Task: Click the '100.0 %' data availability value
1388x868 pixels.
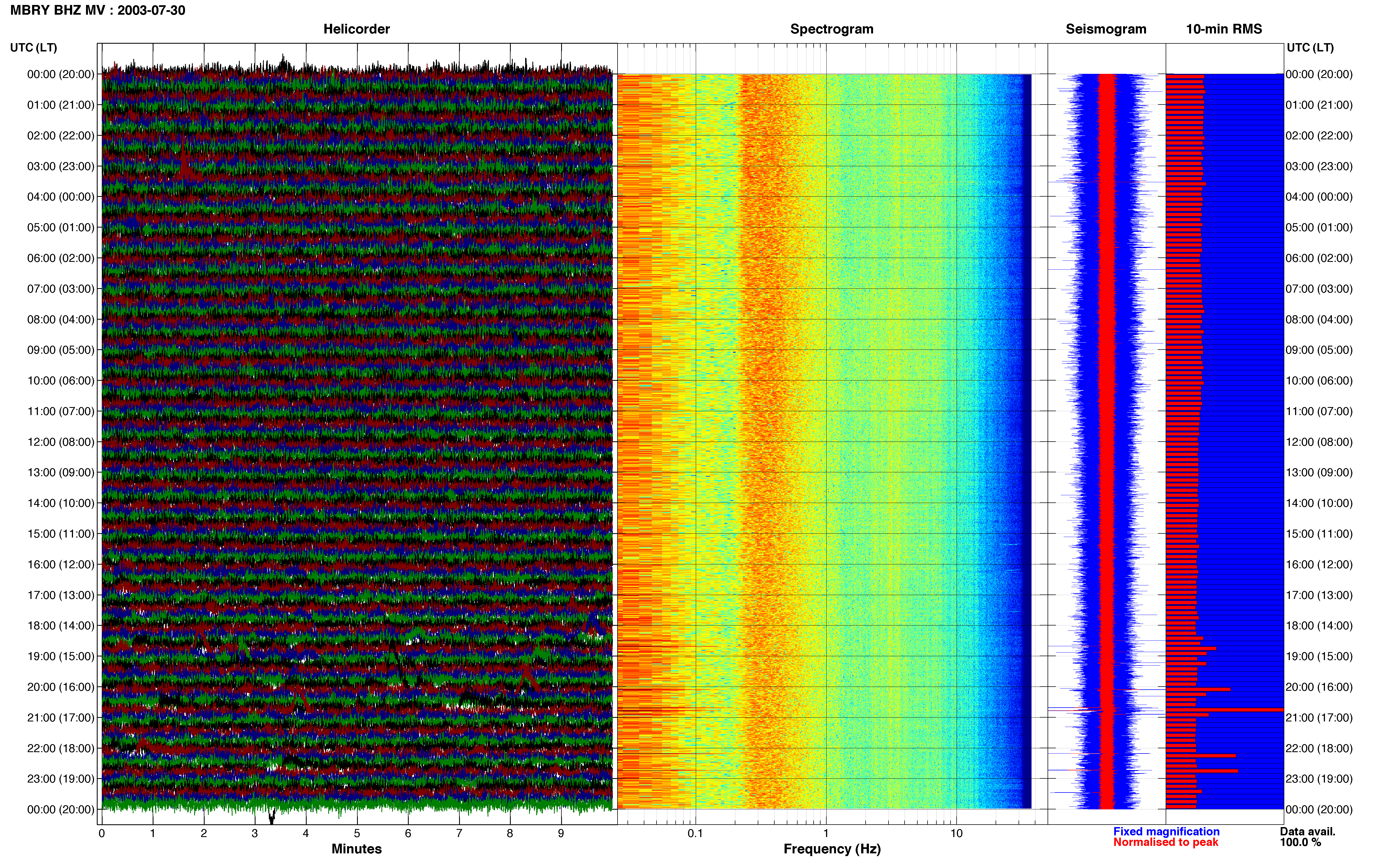Action: pyautogui.click(x=1300, y=843)
